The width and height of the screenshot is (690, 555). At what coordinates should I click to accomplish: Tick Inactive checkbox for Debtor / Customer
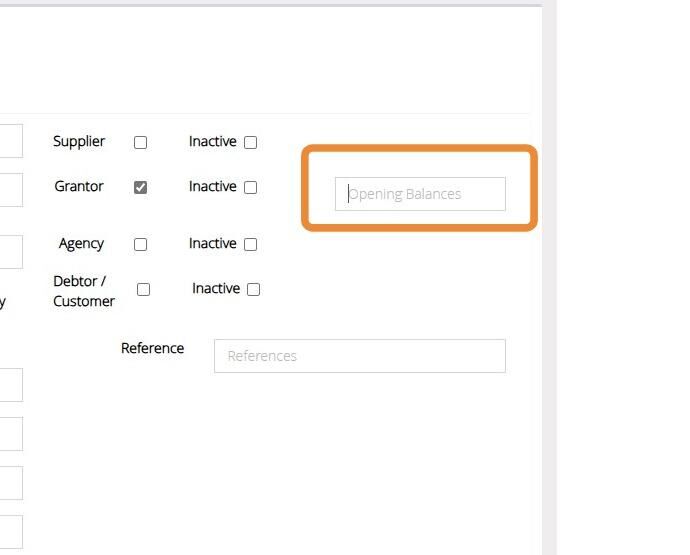point(253,290)
